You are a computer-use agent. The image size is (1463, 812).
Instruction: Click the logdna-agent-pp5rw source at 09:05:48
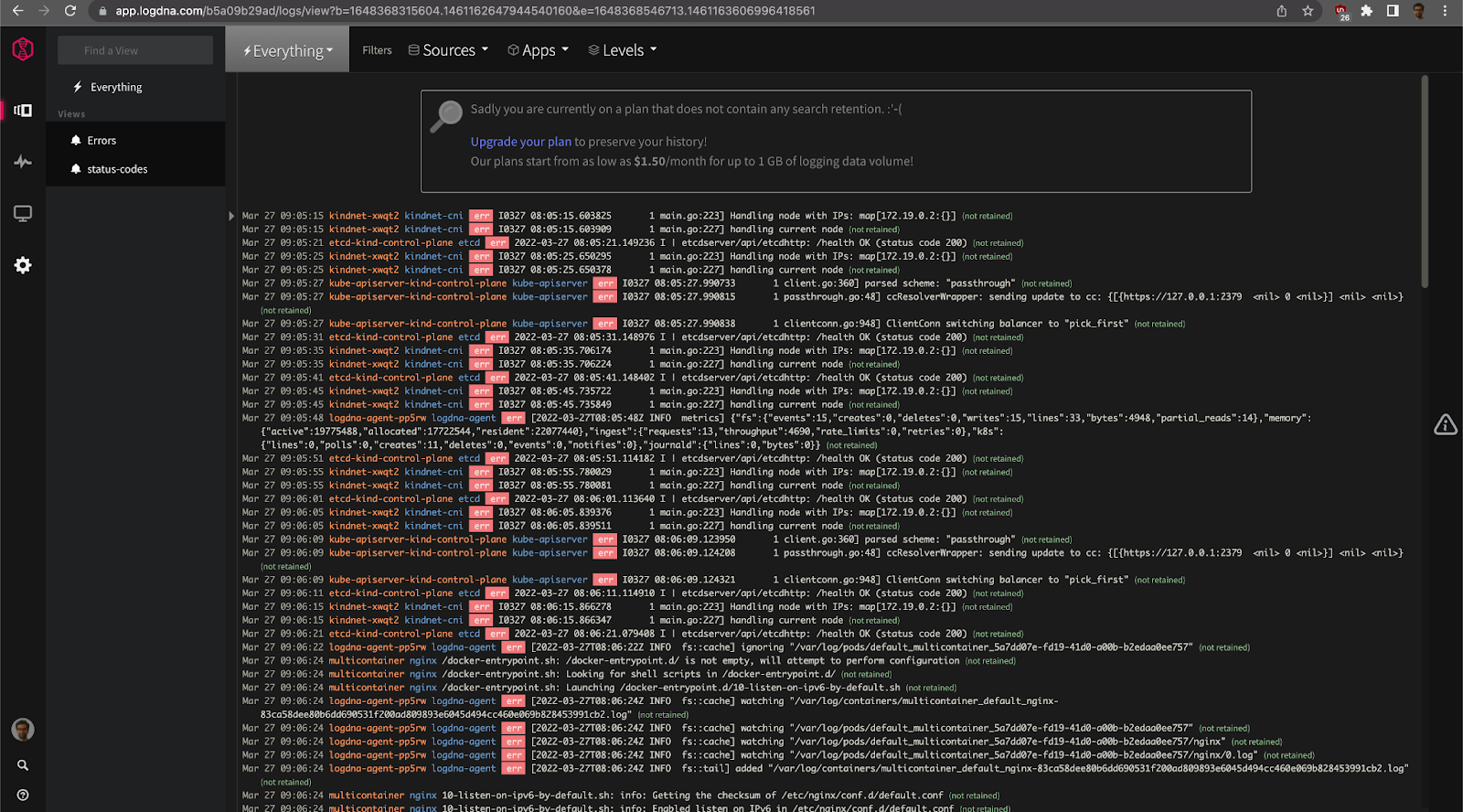(377, 418)
